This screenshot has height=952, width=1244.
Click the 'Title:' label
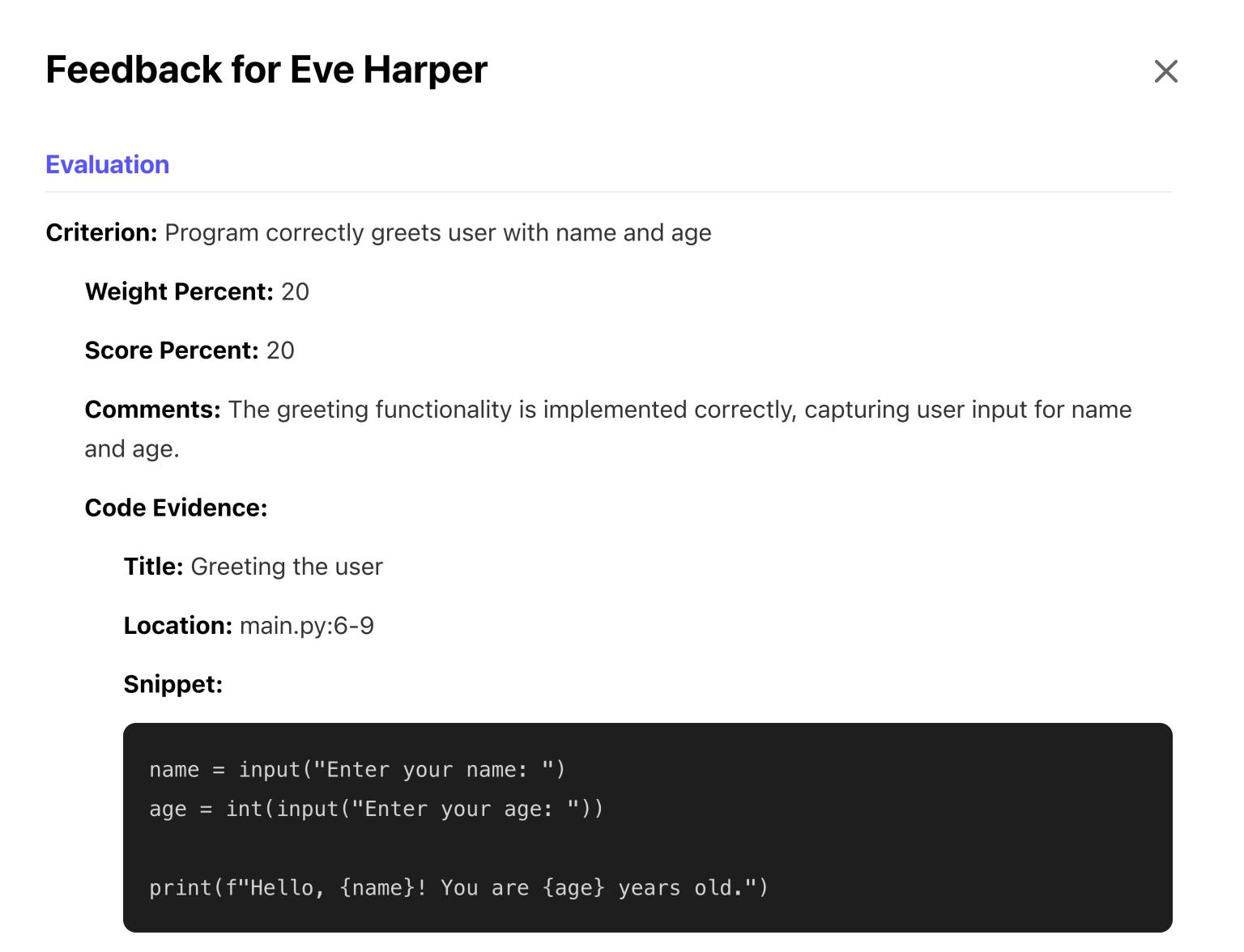(x=153, y=567)
